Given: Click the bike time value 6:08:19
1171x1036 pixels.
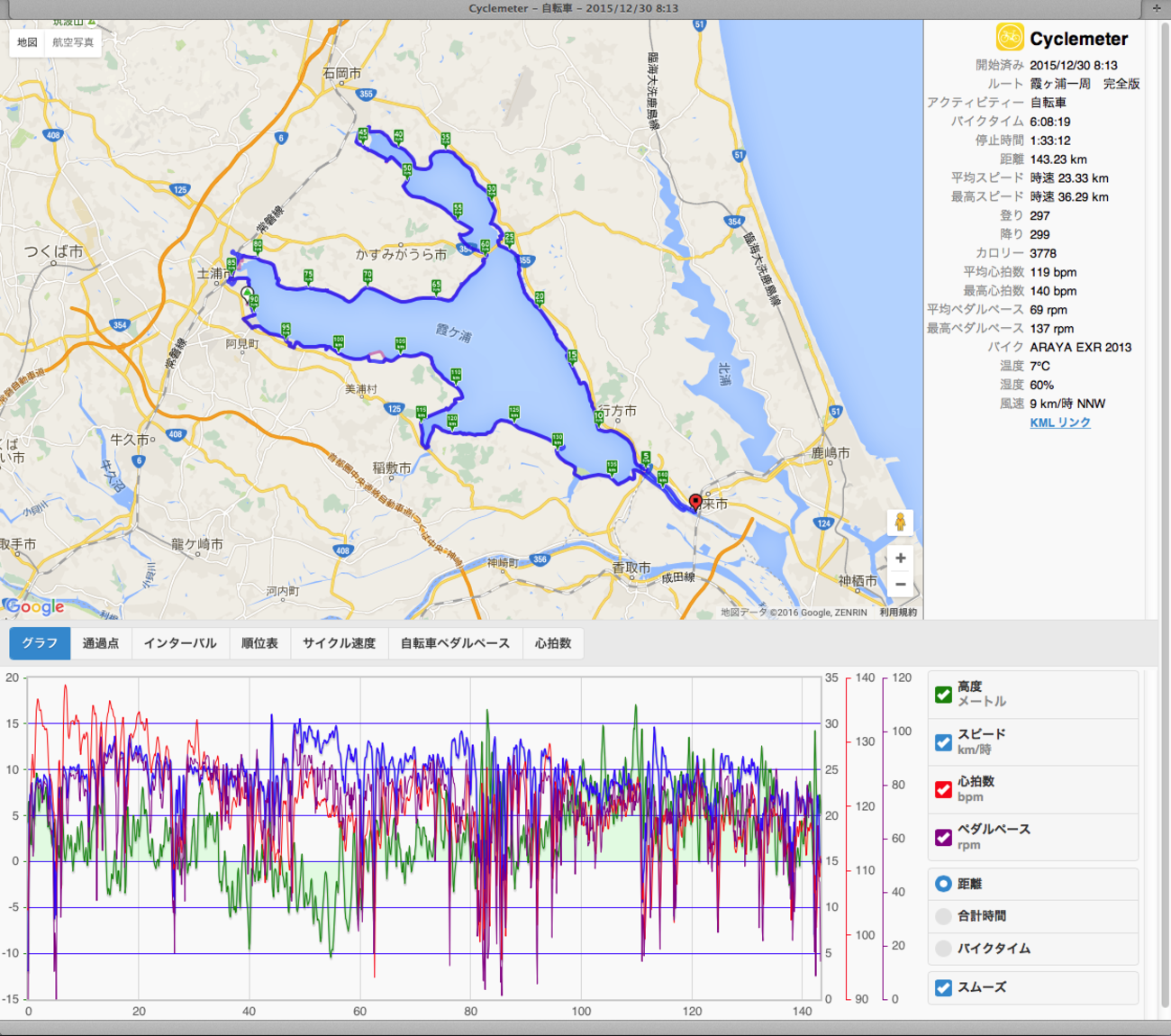Looking at the screenshot, I should click(x=1050, y=122).
